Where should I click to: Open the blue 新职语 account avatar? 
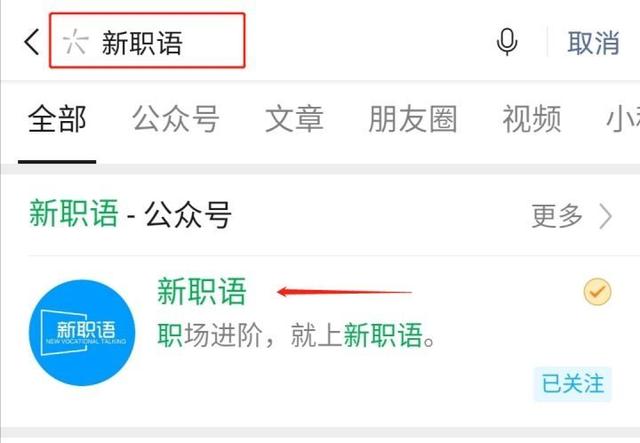click(x=82, y=332)
